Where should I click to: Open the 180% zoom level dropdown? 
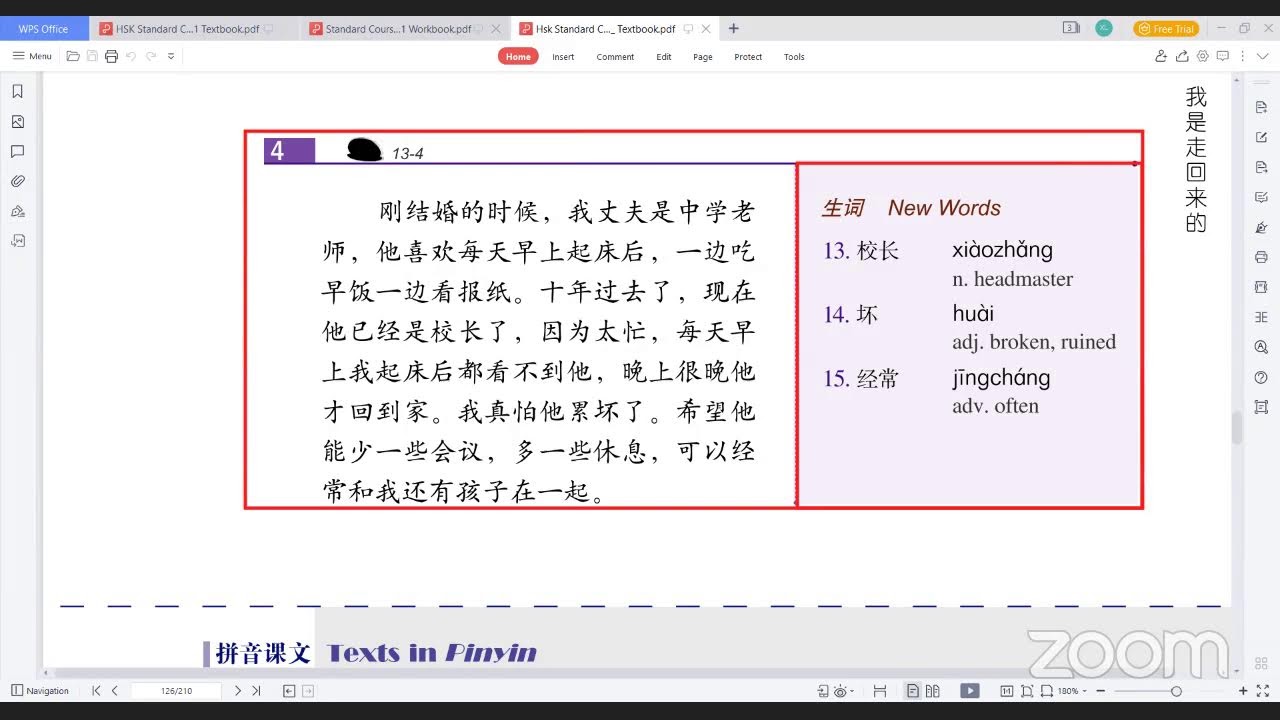pos(1072,691)
